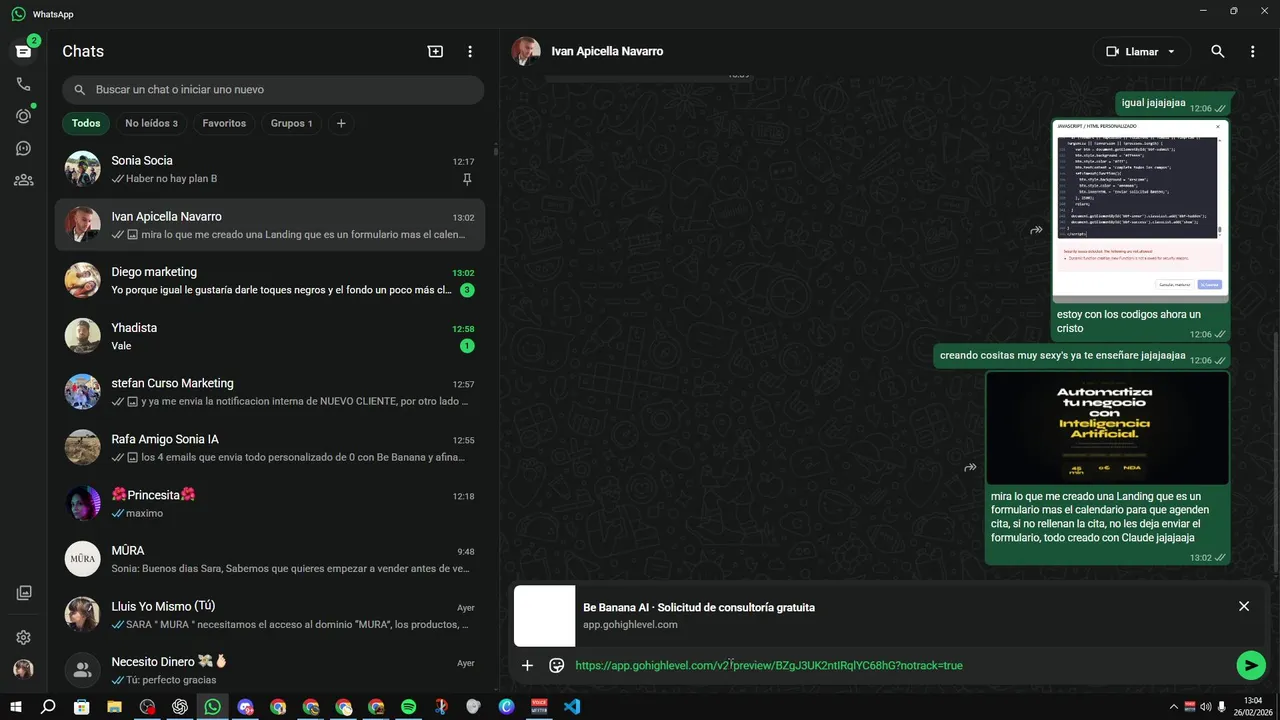Click the attach plus icon

point(527,665)
